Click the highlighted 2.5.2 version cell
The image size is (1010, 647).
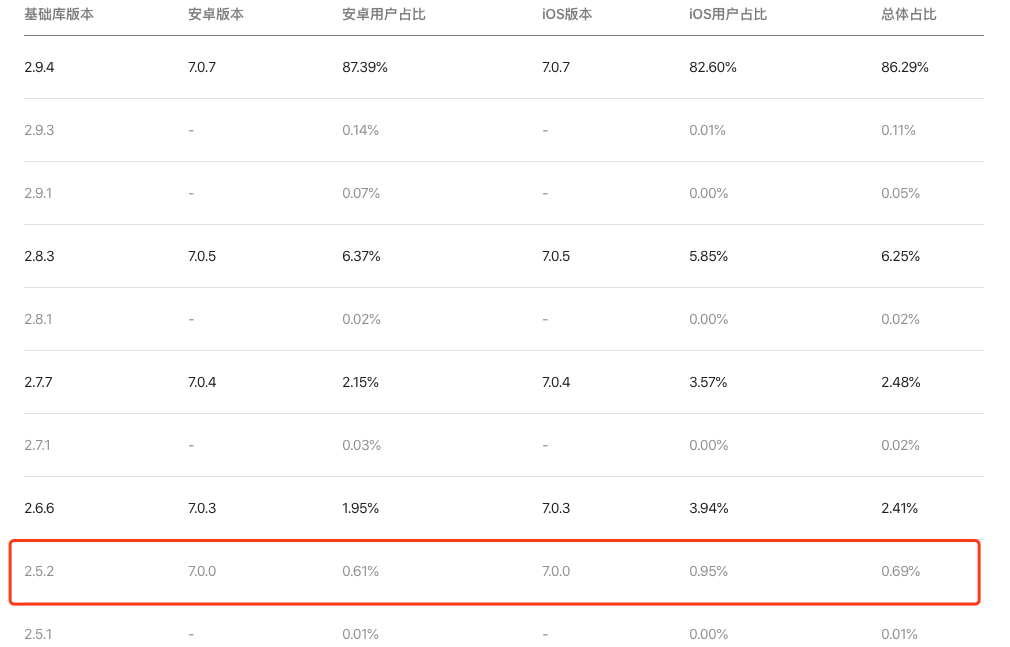(x=39, y=571)
